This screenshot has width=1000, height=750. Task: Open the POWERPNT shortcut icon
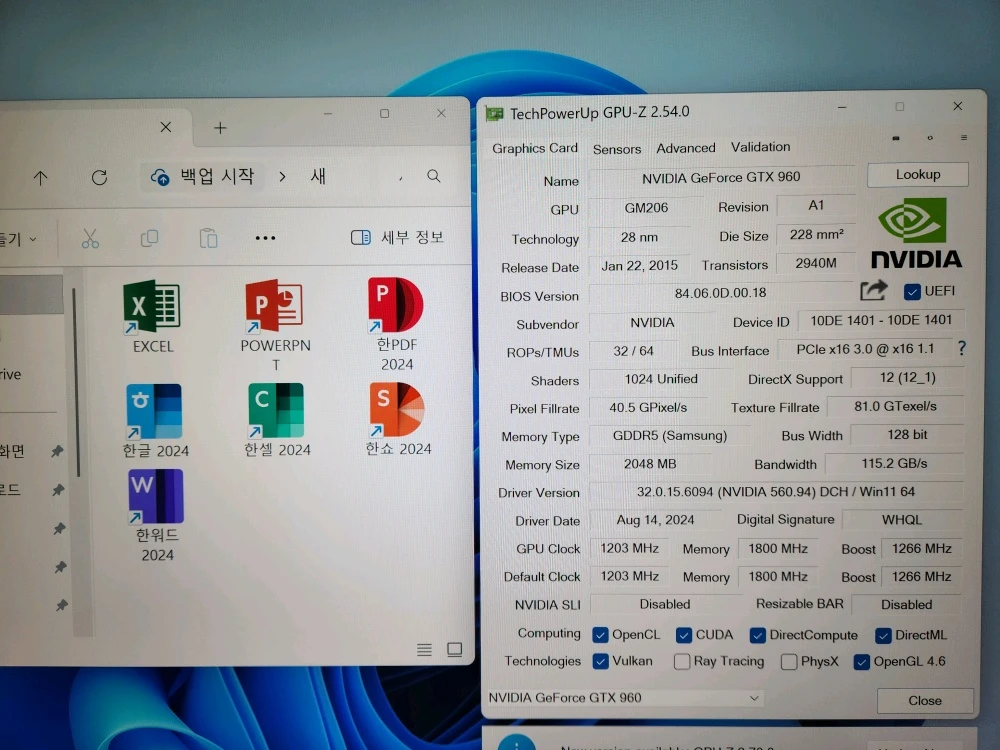pyautogui.click(x=274, y=306)
